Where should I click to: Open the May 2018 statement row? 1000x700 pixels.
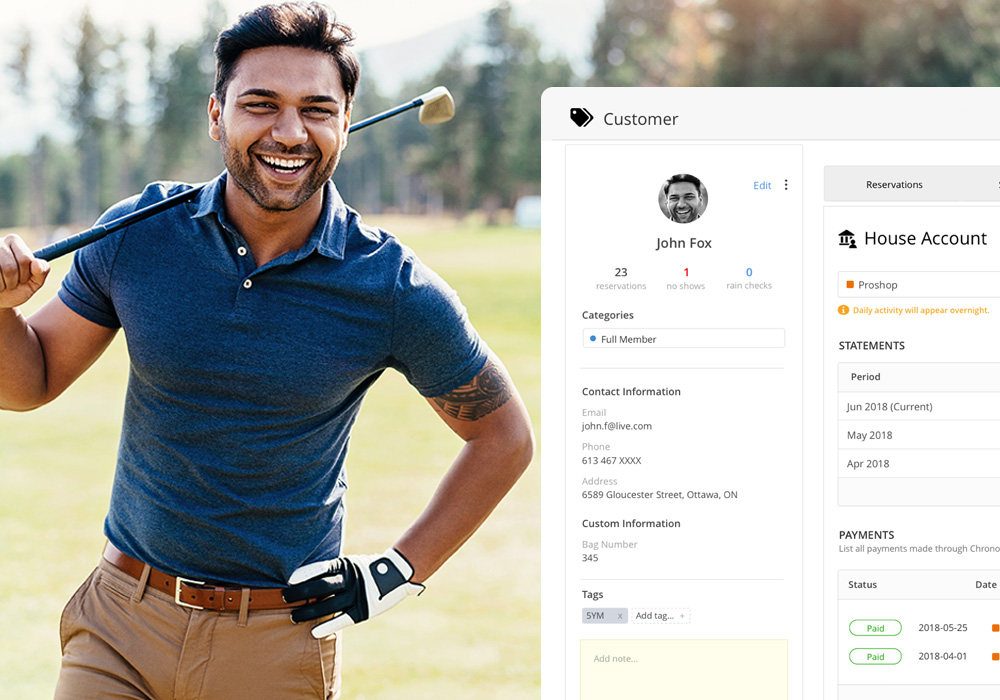click(x=918, y=435)
